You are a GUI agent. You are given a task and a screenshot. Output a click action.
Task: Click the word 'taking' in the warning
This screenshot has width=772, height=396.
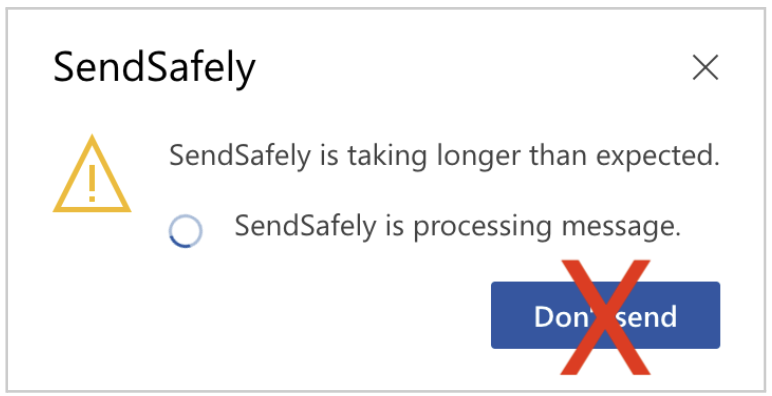pyautogui.click(x=387, y=157)
